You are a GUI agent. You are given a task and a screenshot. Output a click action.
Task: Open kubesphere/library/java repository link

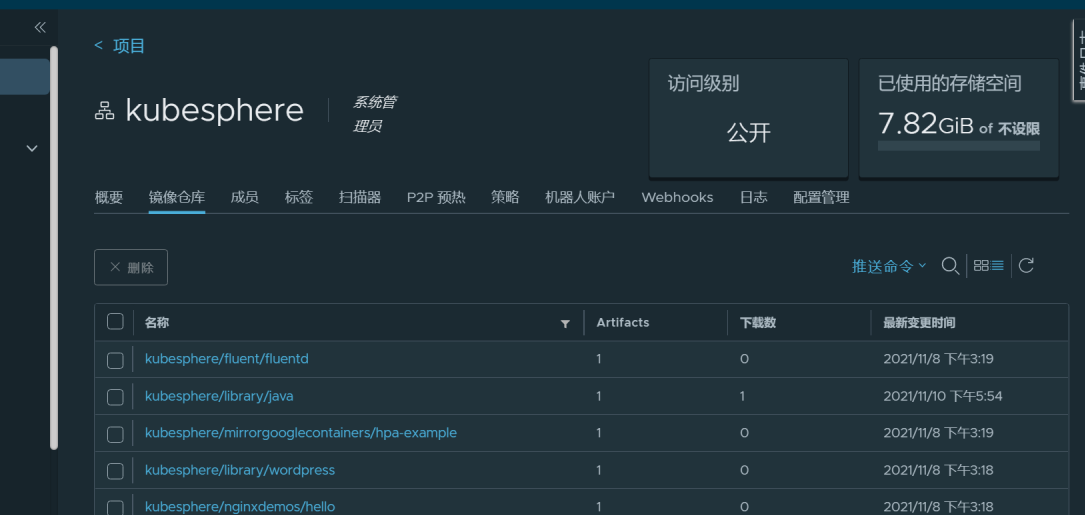click(x=219, y=396)
